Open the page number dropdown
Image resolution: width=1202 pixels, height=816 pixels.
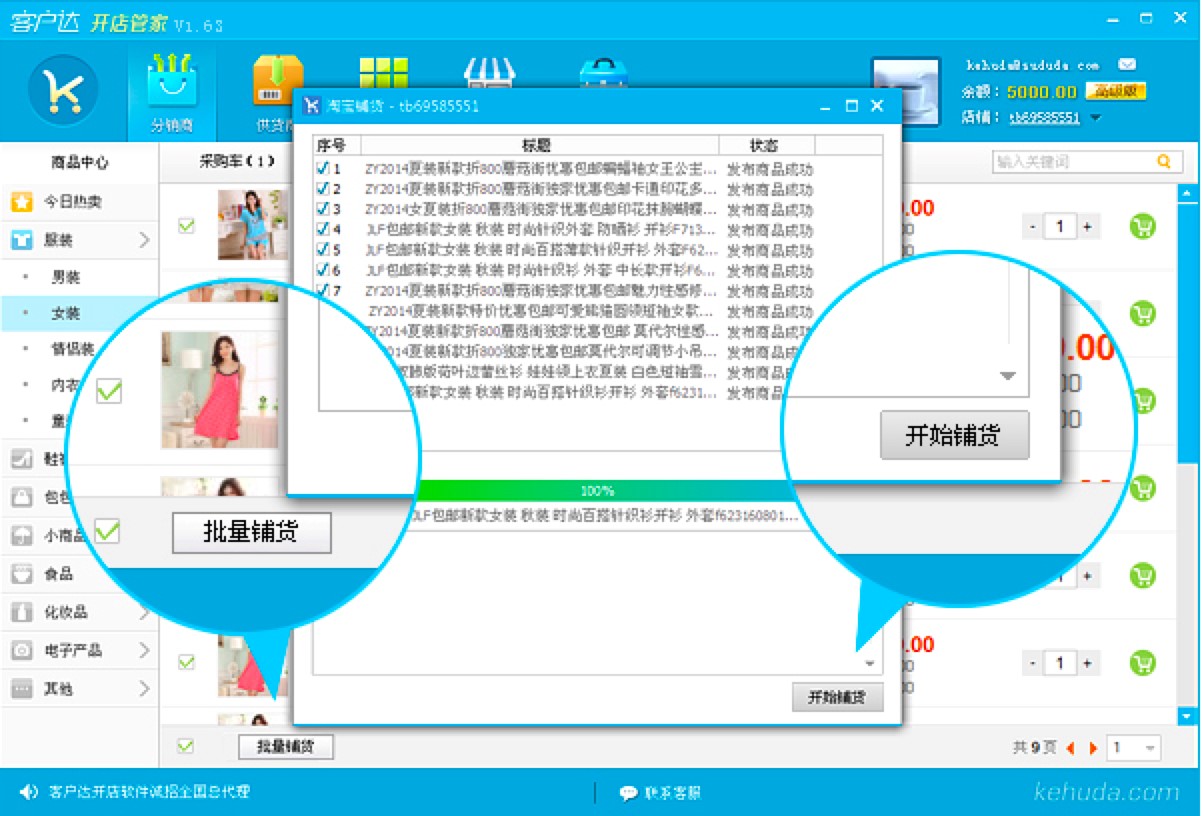tap(1134, 747)
